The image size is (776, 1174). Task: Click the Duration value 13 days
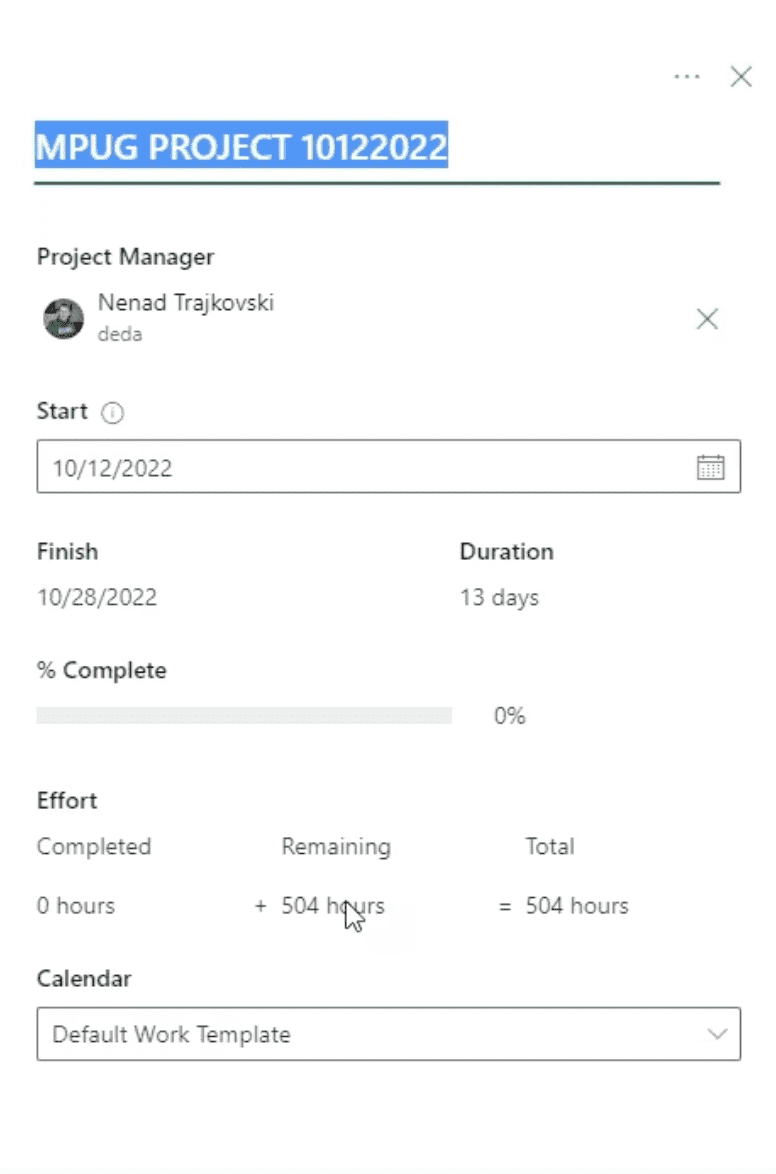click(500, 597)
